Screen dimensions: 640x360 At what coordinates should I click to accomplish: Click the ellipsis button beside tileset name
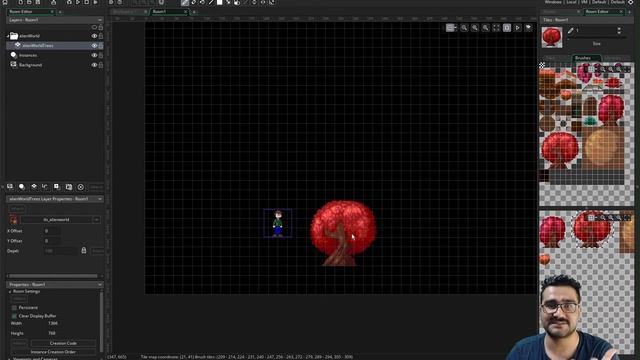96,220
